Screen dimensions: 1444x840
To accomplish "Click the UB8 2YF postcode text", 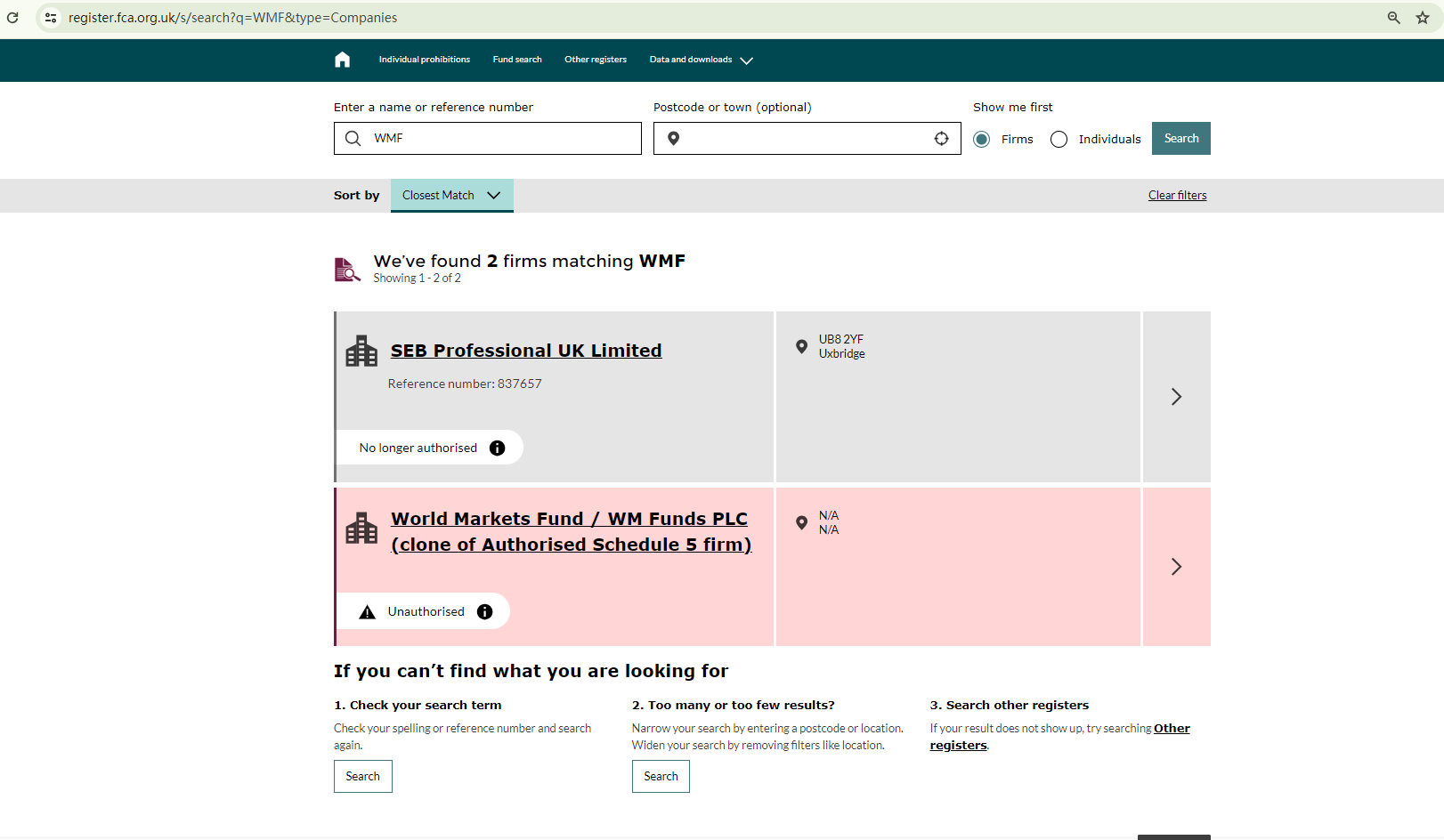I will click(x=841, y=339).
